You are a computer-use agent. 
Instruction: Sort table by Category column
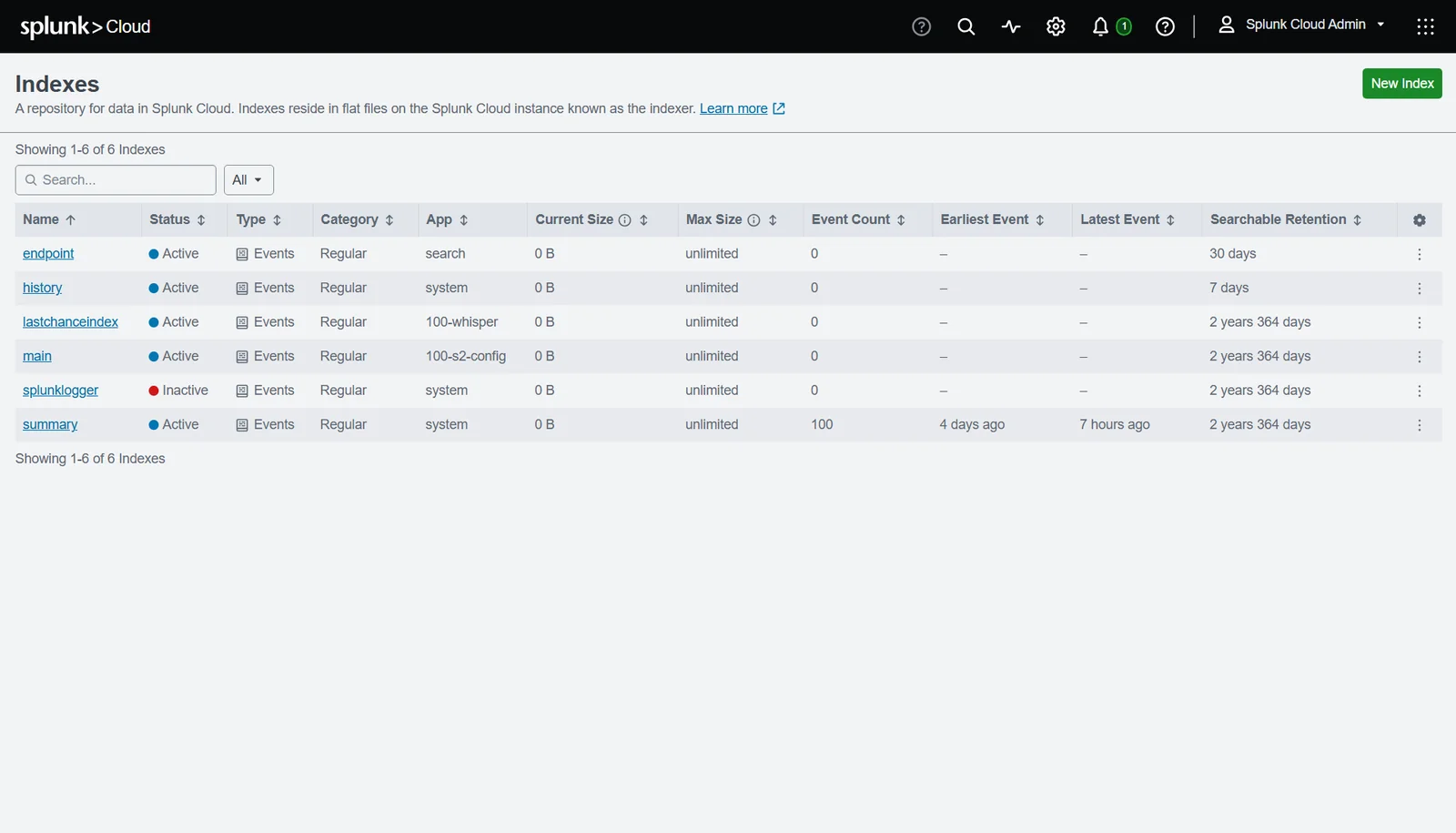pyautogui.click(x=357, y=219)
